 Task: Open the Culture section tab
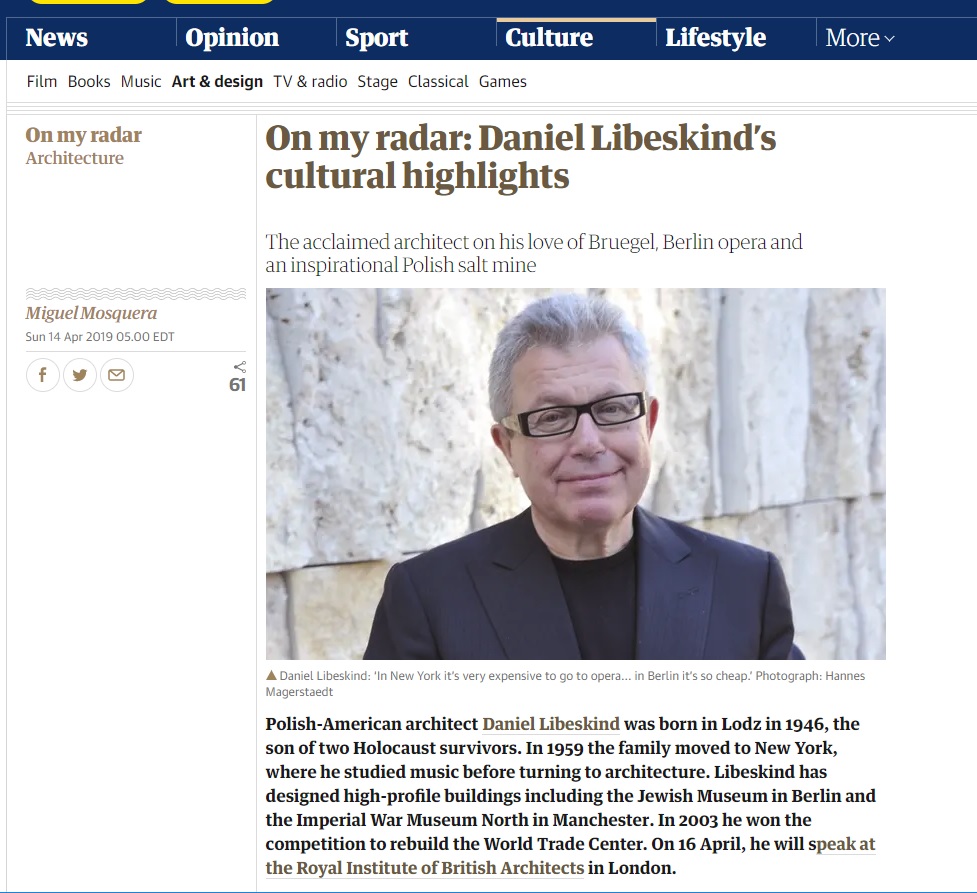[549, 37]
